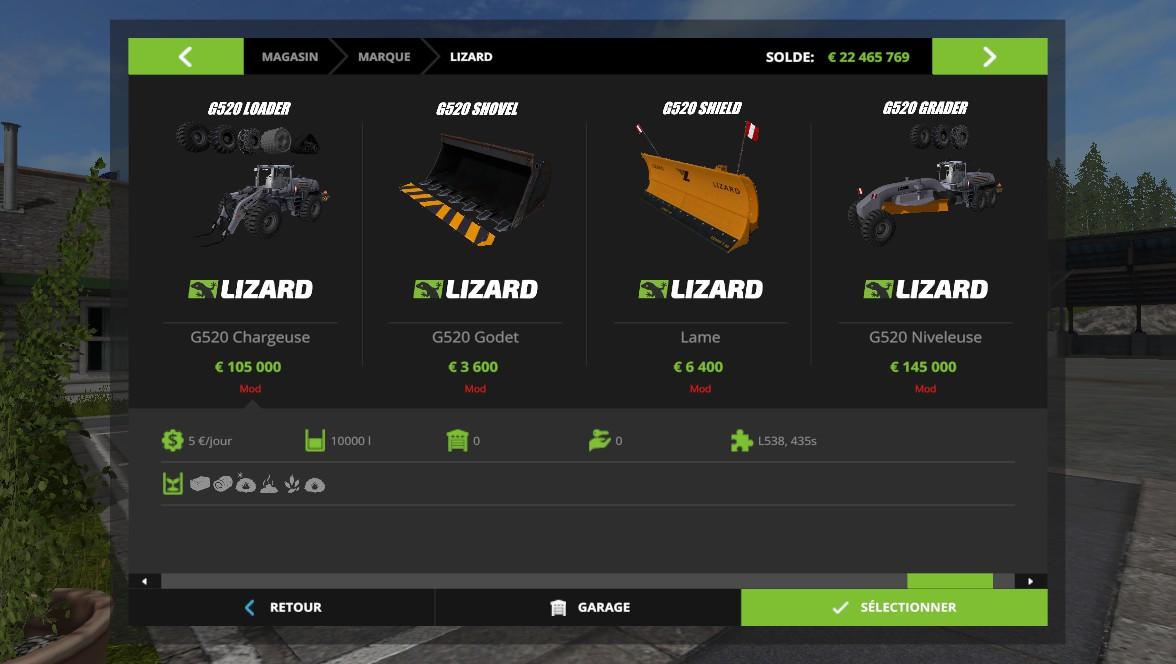Screen dimensions: 1176x664
Task: Click the scrollbar right arrow
Action: [1030, 581]
